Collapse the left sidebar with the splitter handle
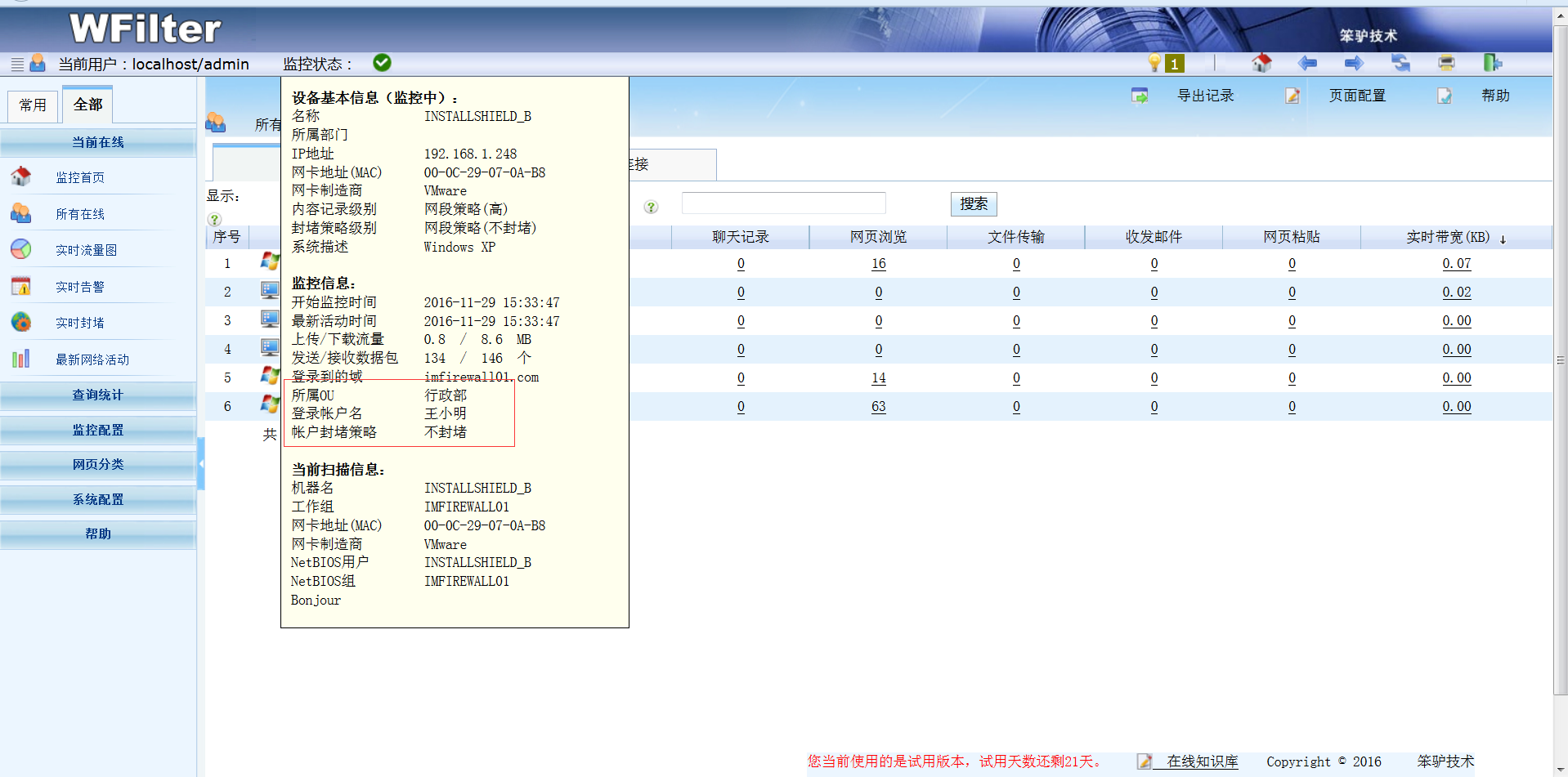The image size is (1568, 777). pos(201,463)
